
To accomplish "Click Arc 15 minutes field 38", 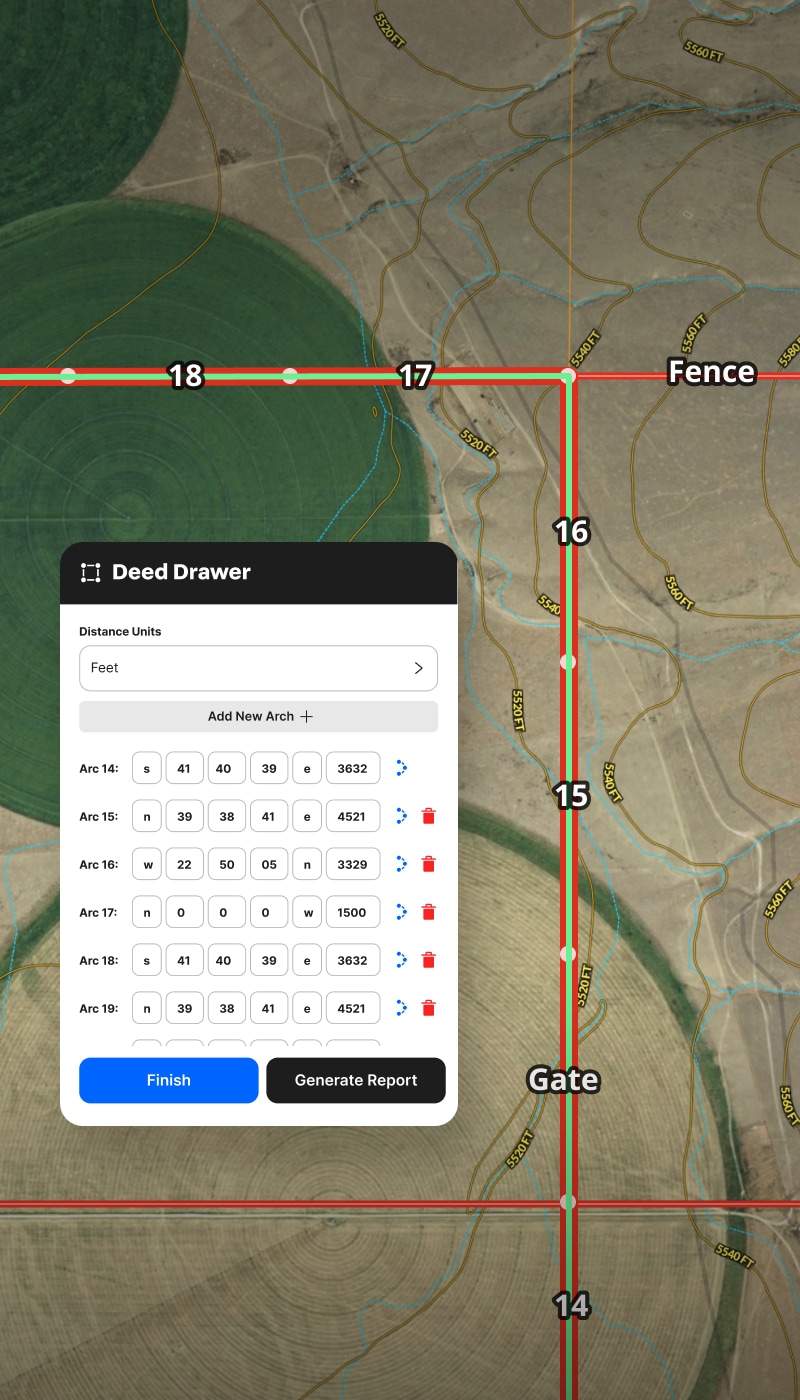I will (227, 817).
